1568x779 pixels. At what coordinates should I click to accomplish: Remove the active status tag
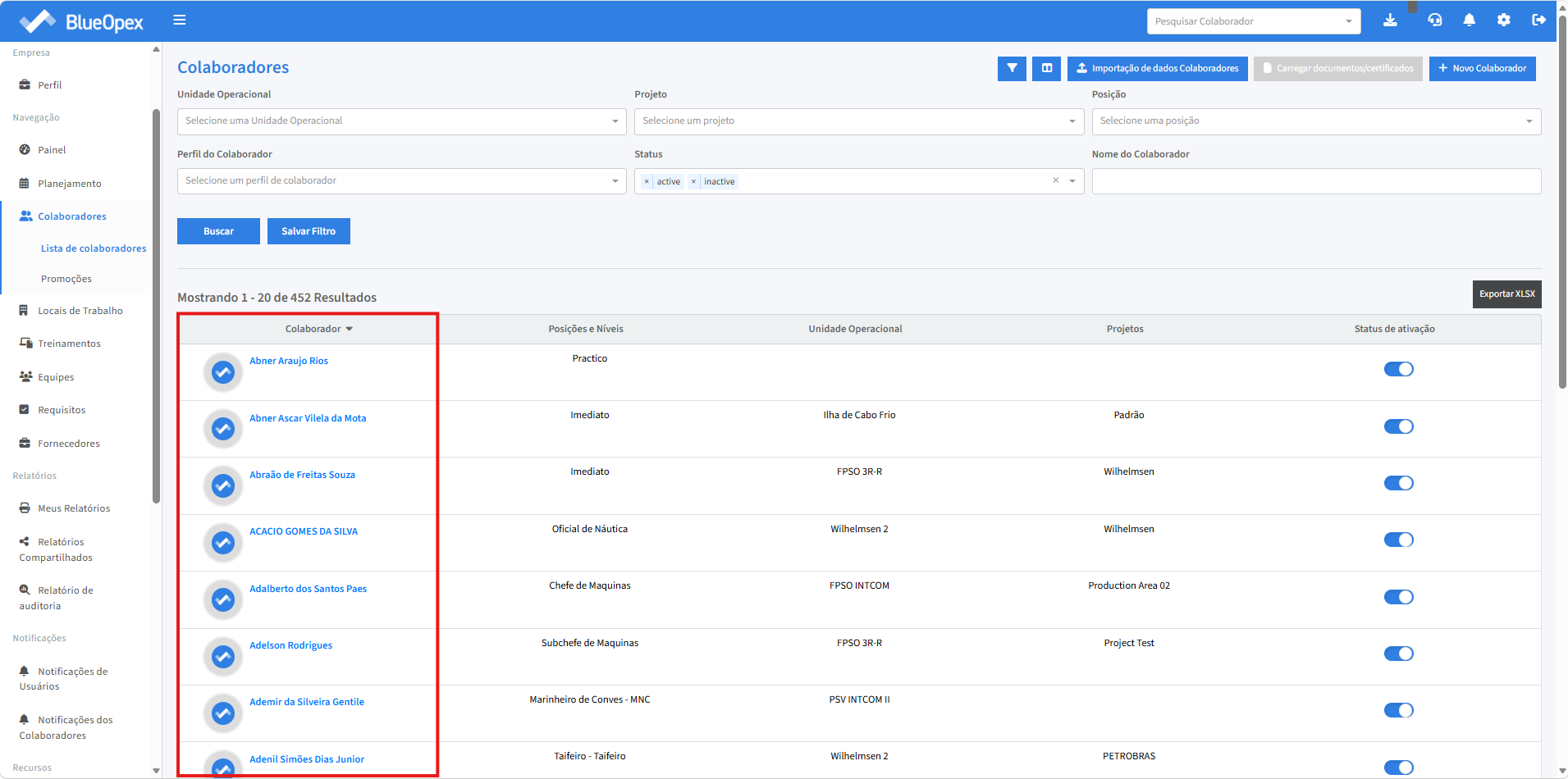pyautogui.click(x=647, y=182)
